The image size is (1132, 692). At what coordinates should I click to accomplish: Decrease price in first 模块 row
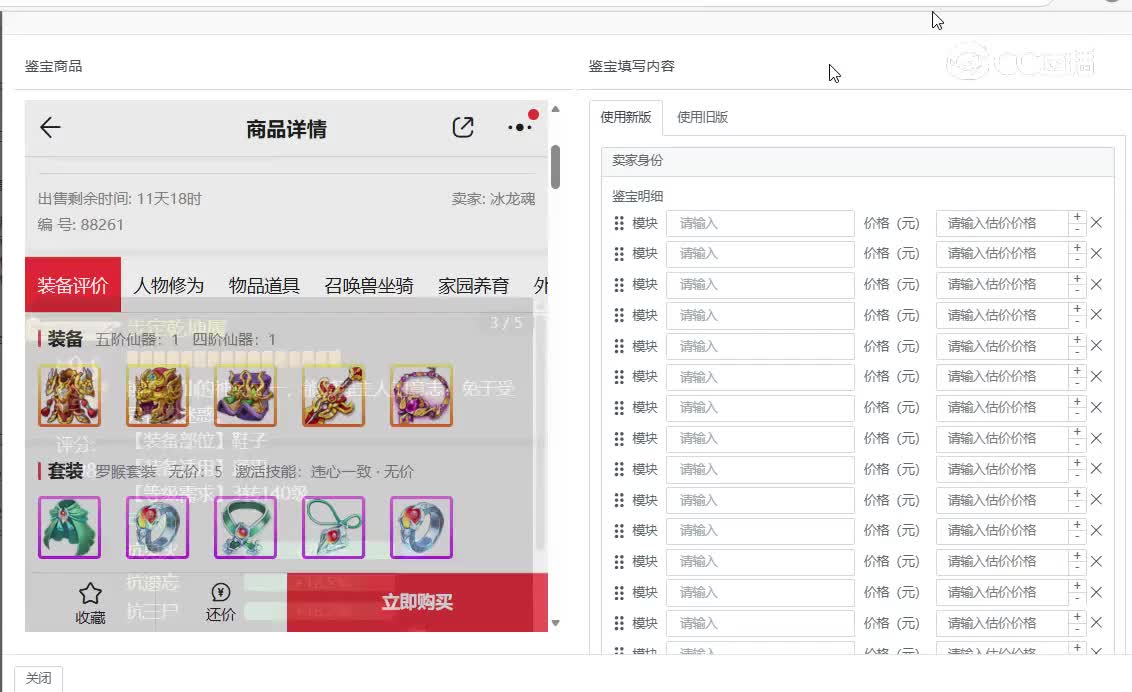pos(1076,229)
